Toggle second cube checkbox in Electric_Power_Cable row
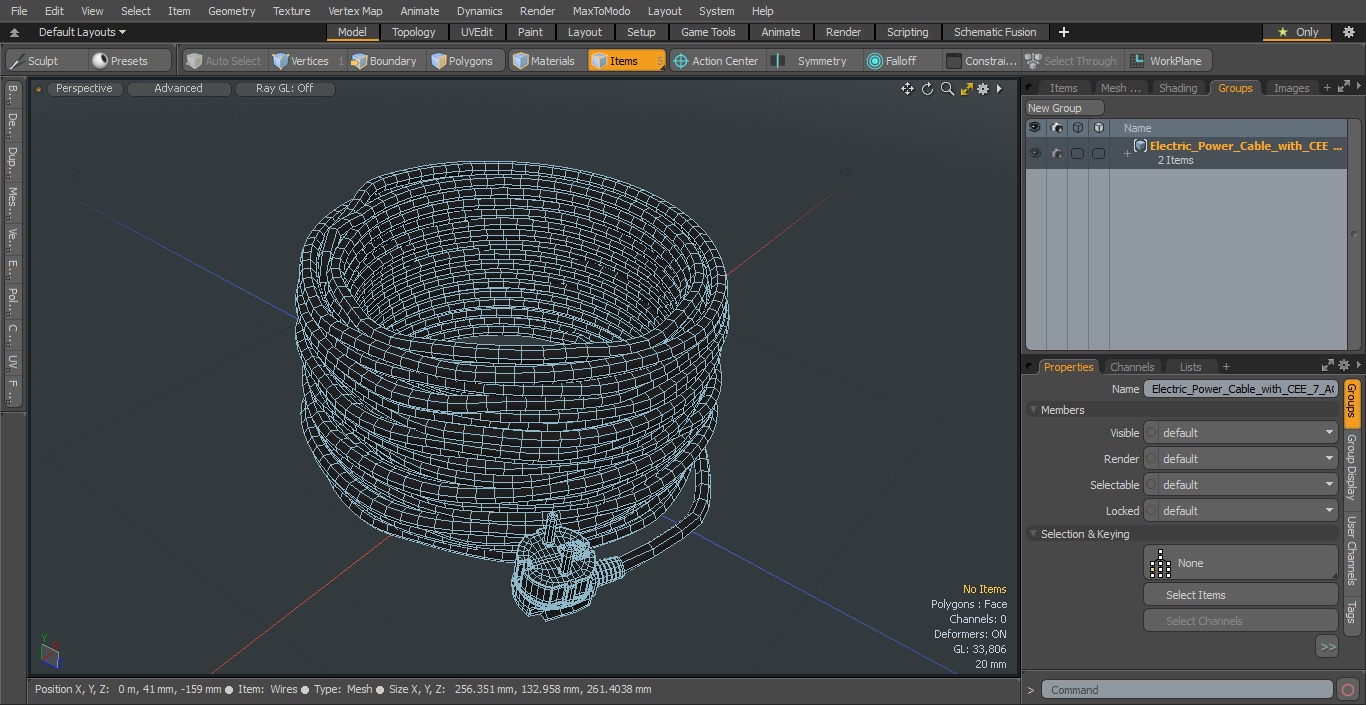 [x=1098, y=153]
